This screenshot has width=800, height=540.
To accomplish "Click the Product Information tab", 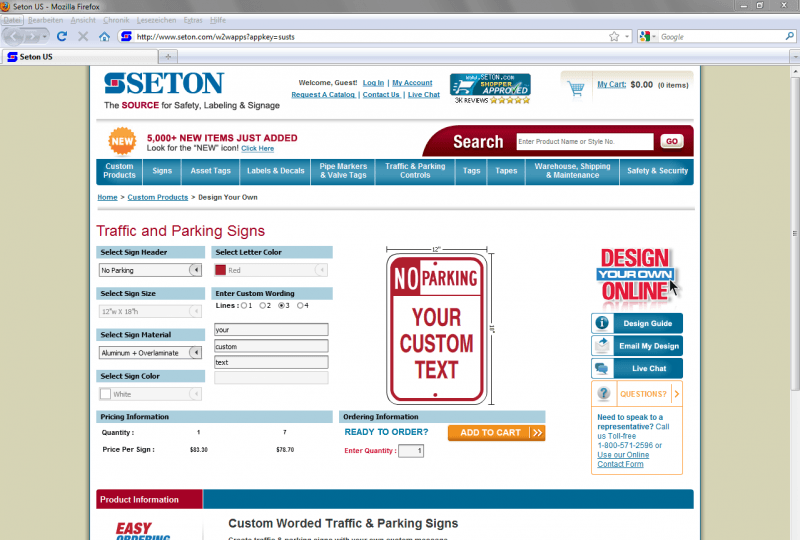I will (x=149, y=499).
